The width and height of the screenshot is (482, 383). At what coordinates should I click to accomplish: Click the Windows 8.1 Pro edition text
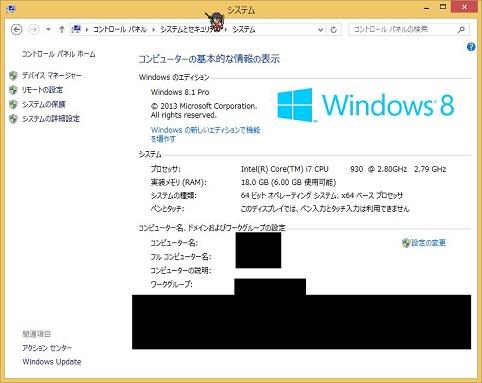pyautogui.click(x=180, y=92)
